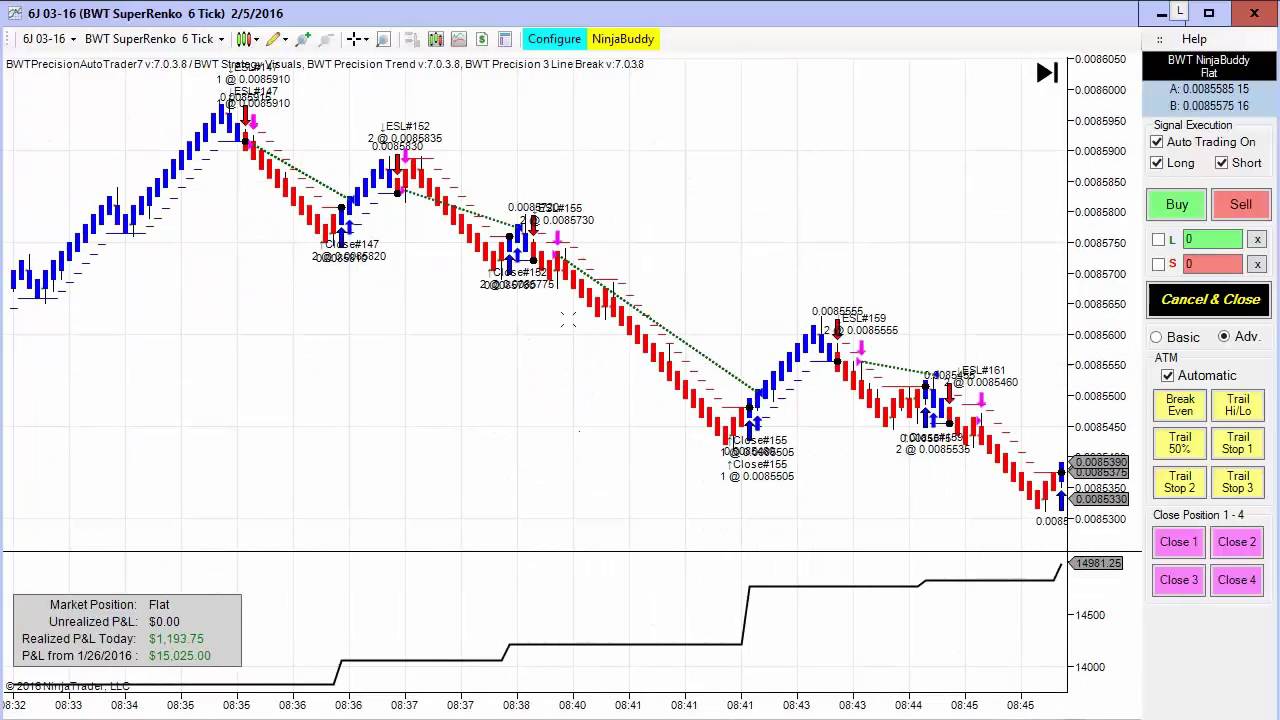Screen dimensions: 1280x720
Task: Select the Adv. radio option
Action: click(1224, 337)
